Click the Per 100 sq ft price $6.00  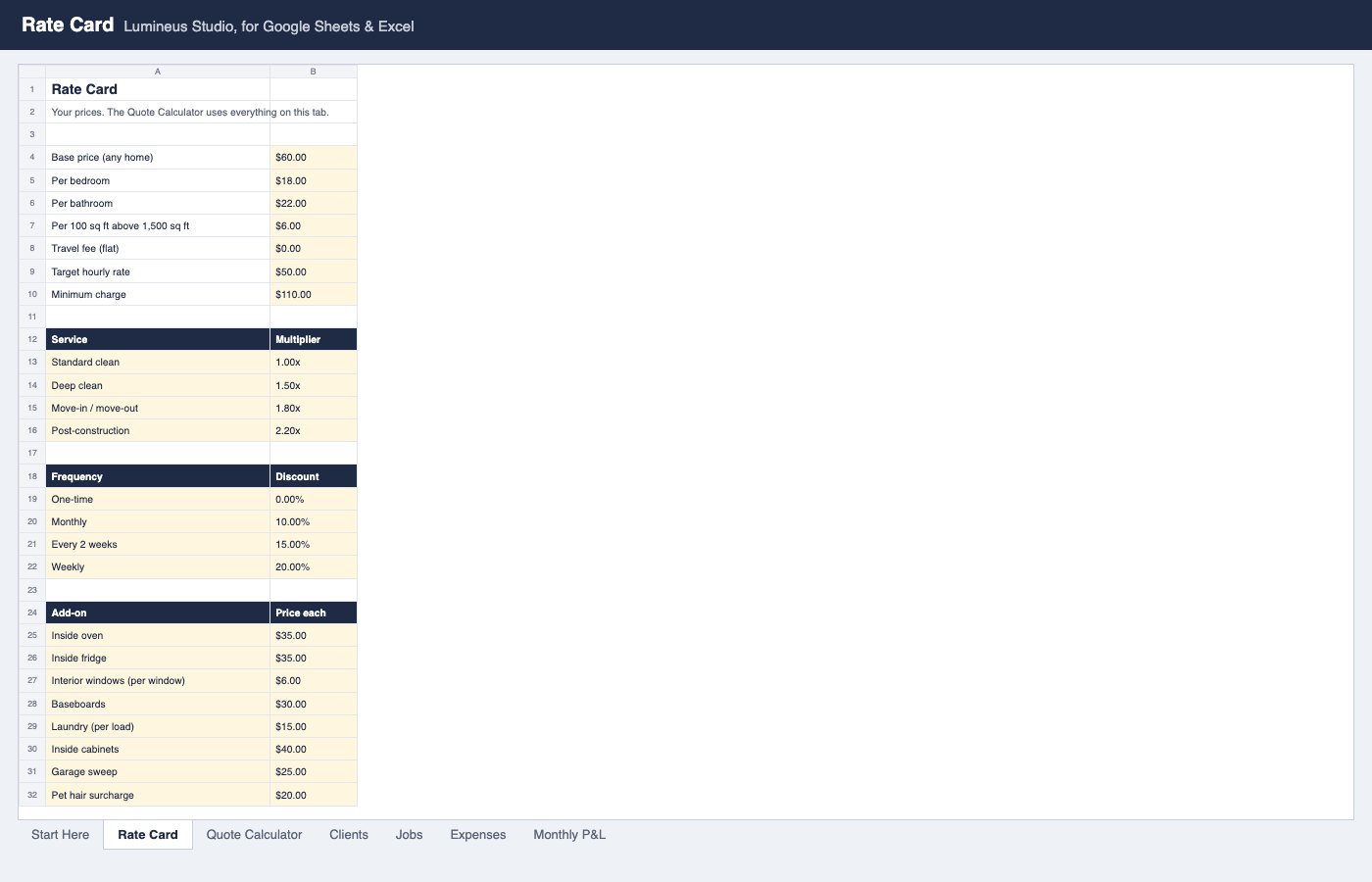tap(314, 225)
